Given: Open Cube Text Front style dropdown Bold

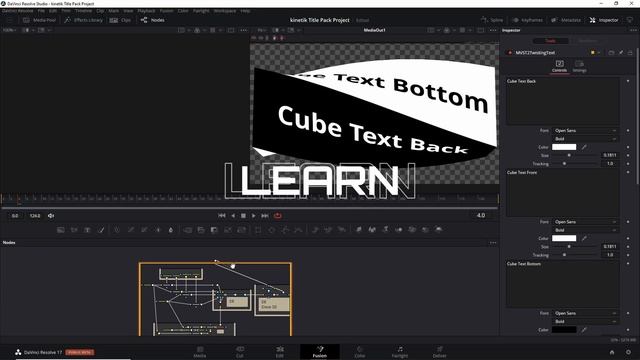Looking at the screenshot, I should coord(585,230).
